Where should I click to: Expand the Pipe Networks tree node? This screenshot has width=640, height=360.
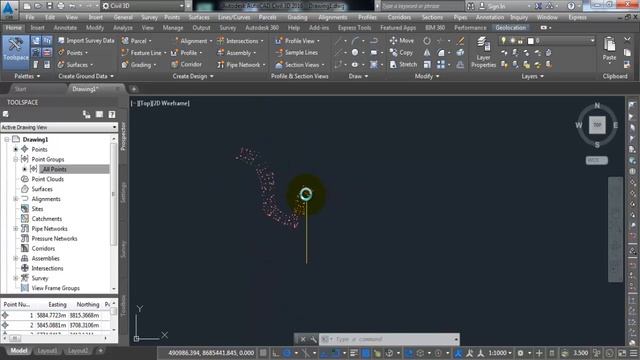(x=16, y=229)
